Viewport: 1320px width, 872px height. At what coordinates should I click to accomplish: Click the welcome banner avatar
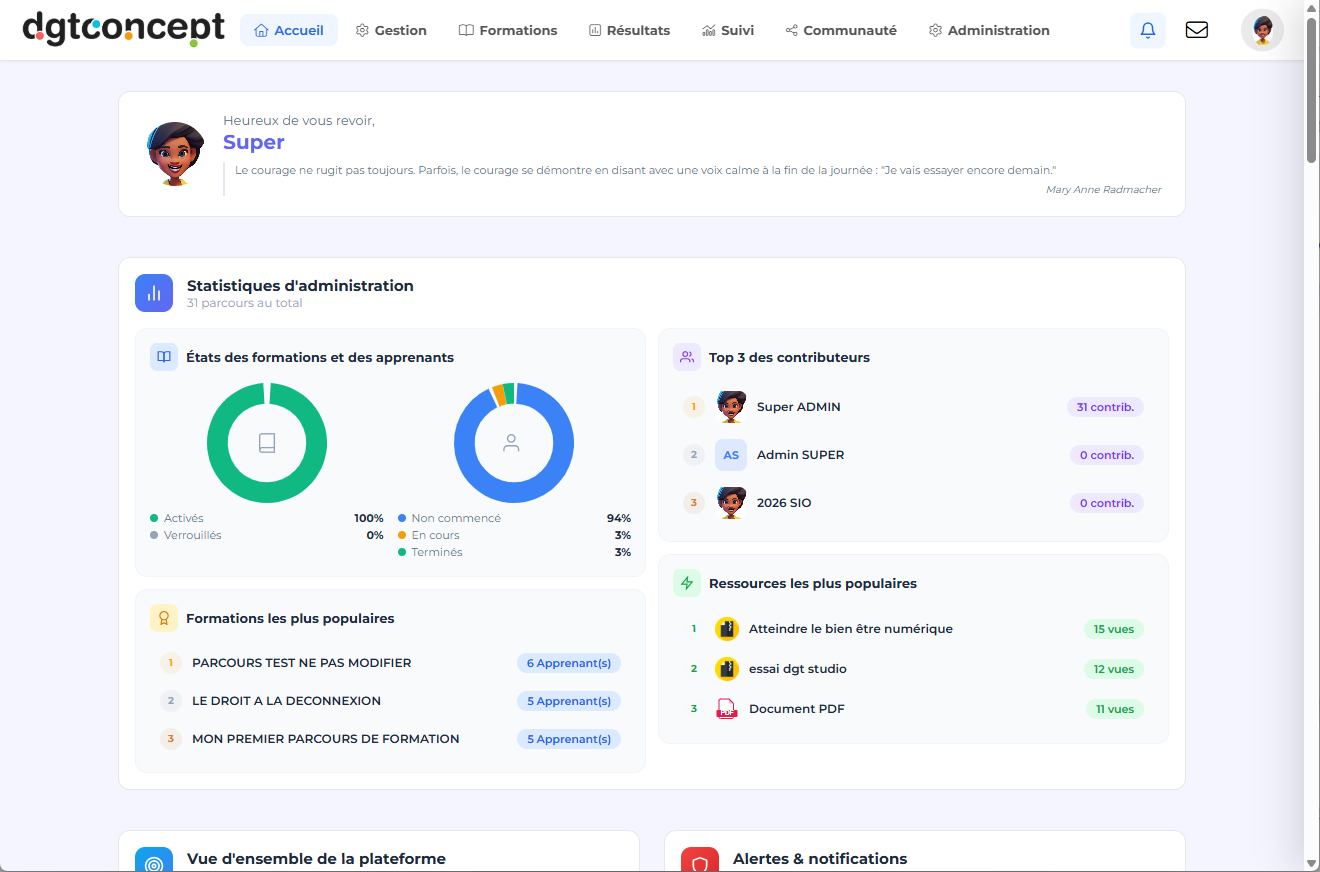pyautogui.click(x=176, y=154)
